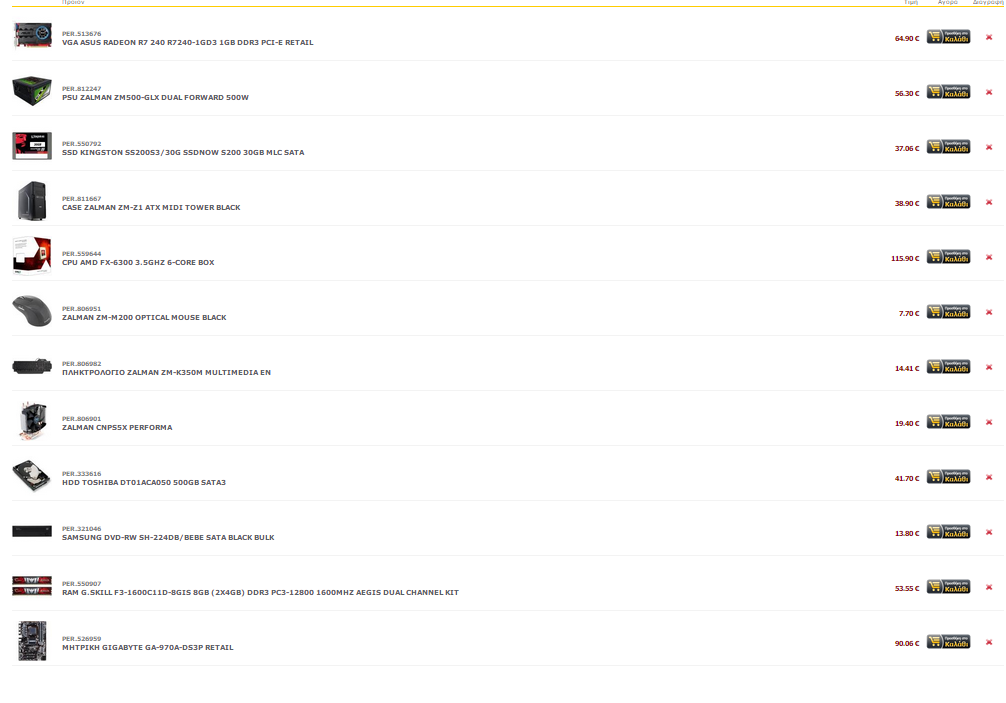Select product code PER.550907
1006x703 pixels.
tap(81, 584)
